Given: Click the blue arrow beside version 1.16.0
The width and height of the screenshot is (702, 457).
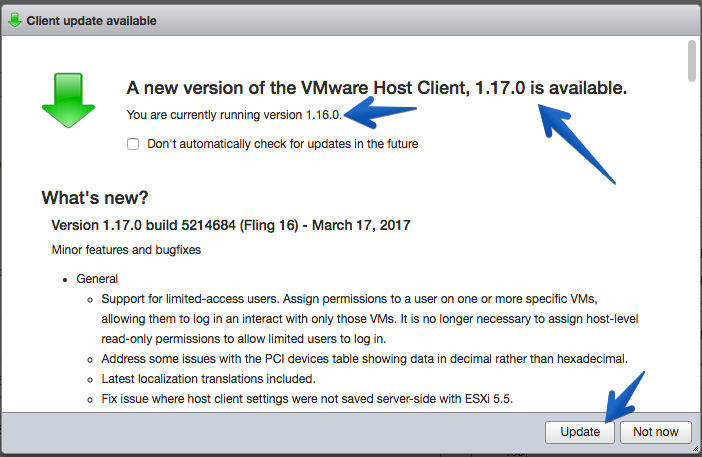Looking at the screenshot, I should pyautogui.click(x=380, y=112).
